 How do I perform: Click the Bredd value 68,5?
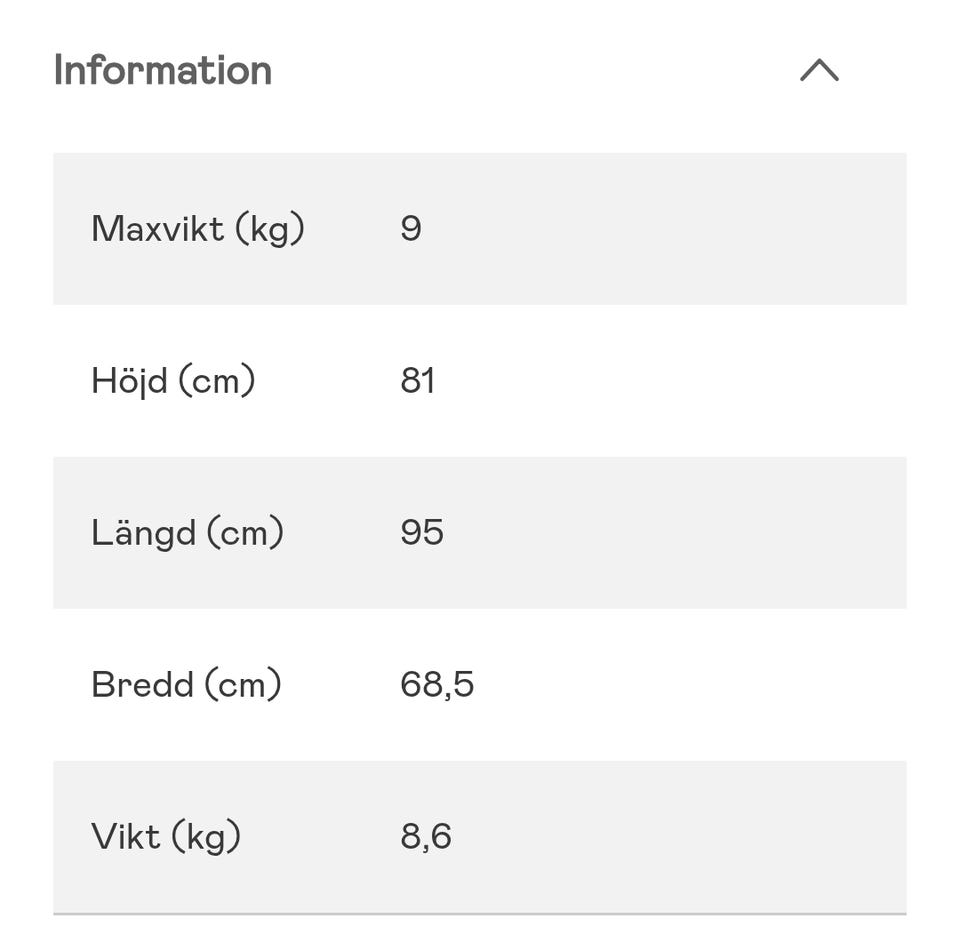[x=437, y=685]
